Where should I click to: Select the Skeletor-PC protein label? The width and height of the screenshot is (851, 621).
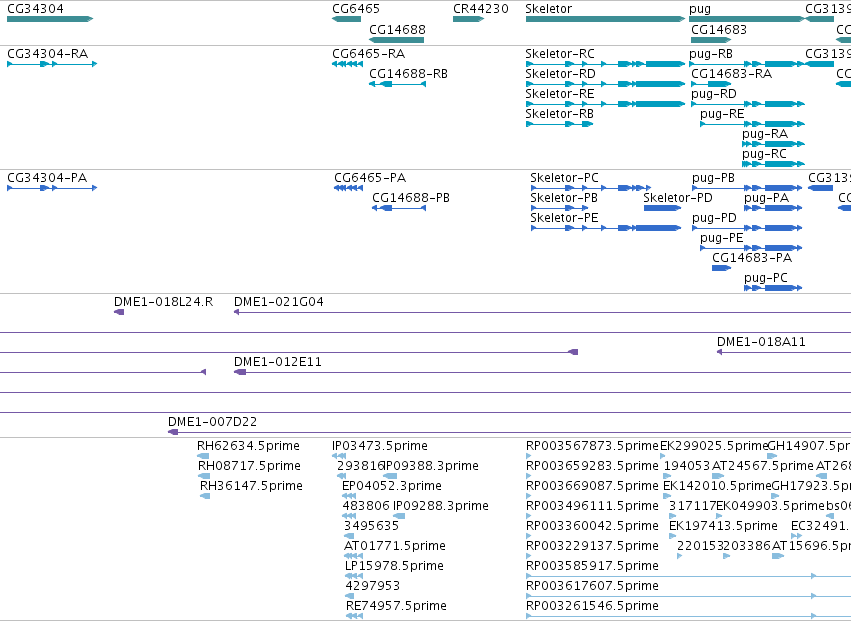pyautogui.click(x=564, y=178)
